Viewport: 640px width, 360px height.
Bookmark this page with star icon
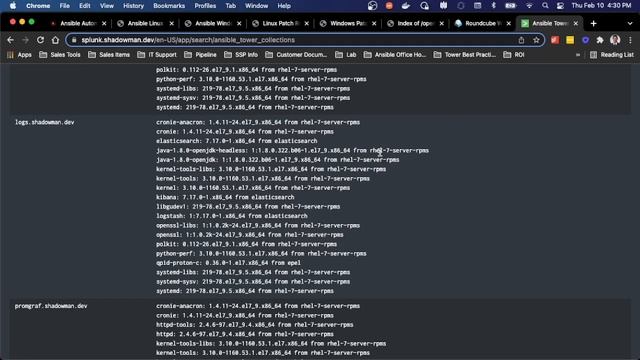point(536,40)
